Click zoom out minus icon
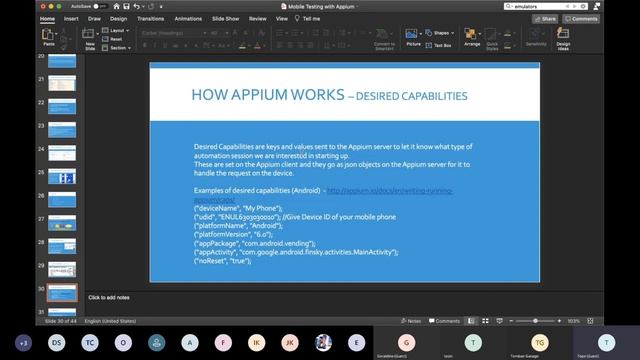 click(511, 321)
